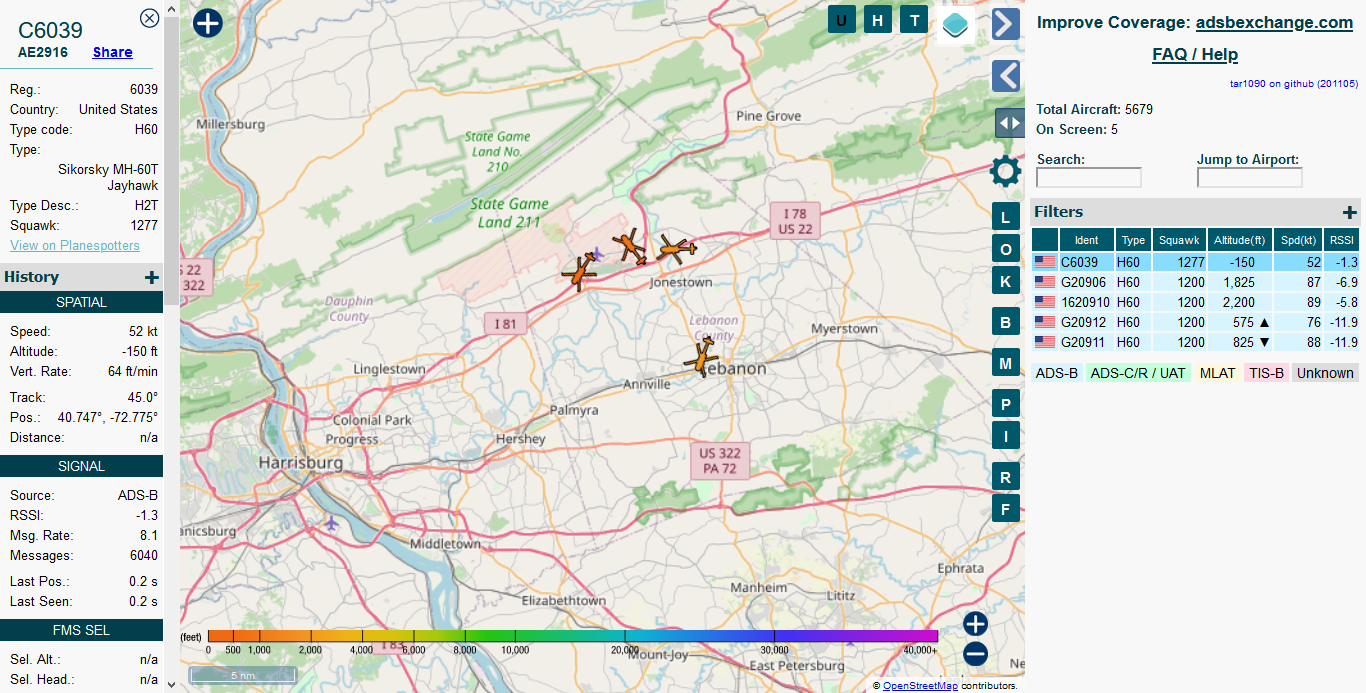Click the I map option button
This screenshot has height=693, width=1366.
(1006, 435)
